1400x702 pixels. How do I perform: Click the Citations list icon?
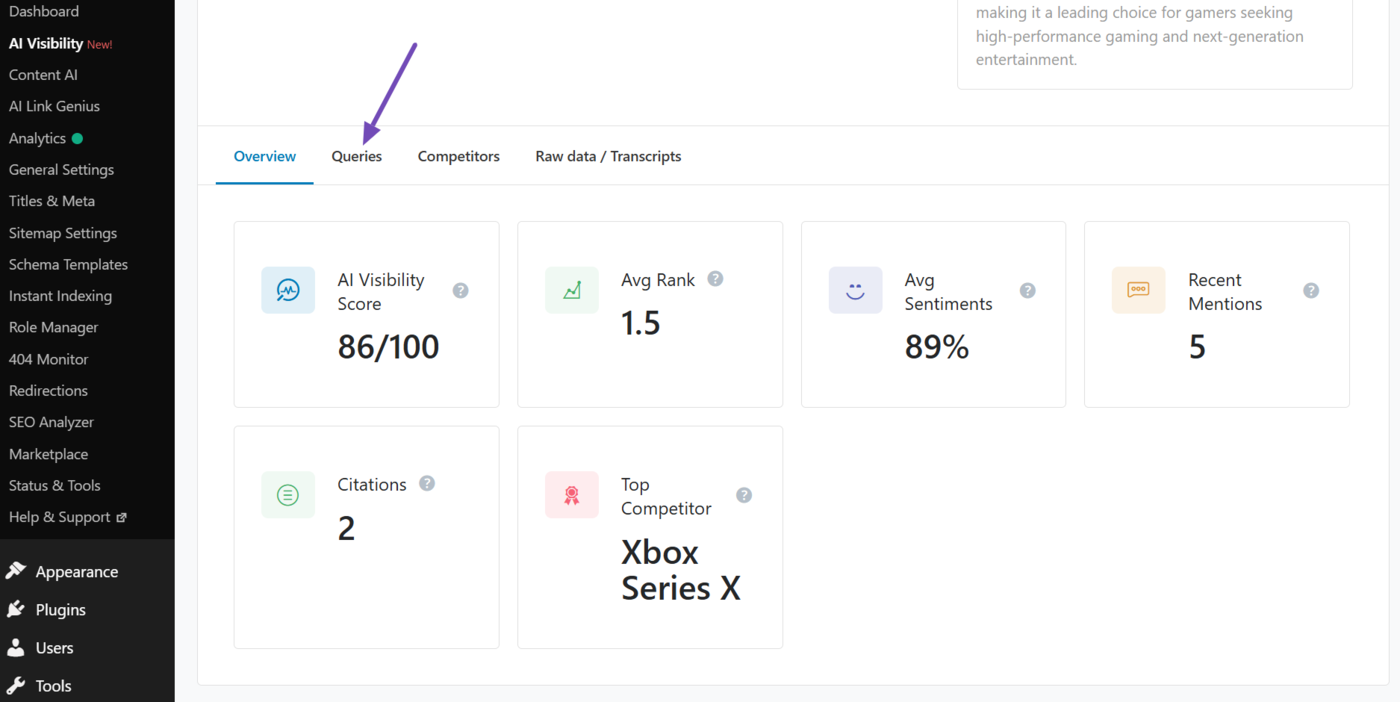[288, 495]
